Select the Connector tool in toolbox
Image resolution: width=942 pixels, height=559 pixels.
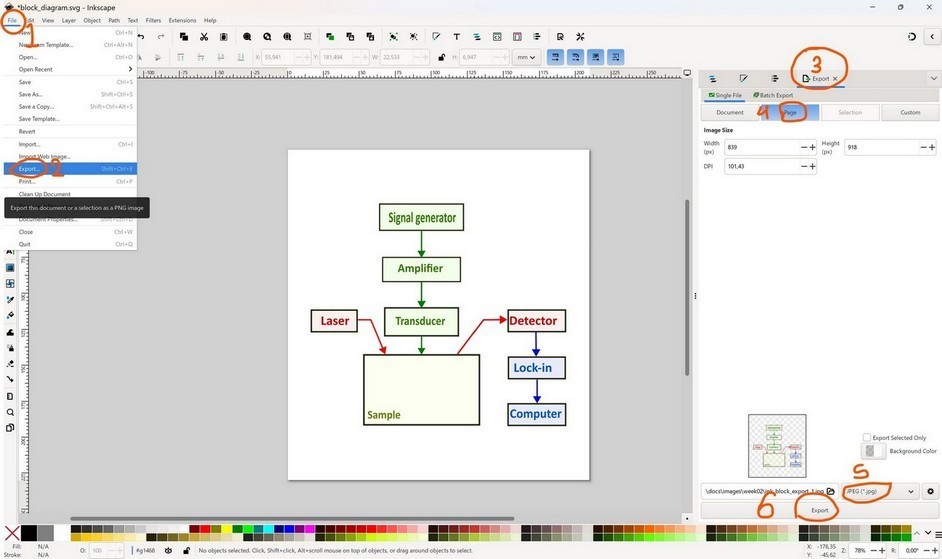point(10,379)
